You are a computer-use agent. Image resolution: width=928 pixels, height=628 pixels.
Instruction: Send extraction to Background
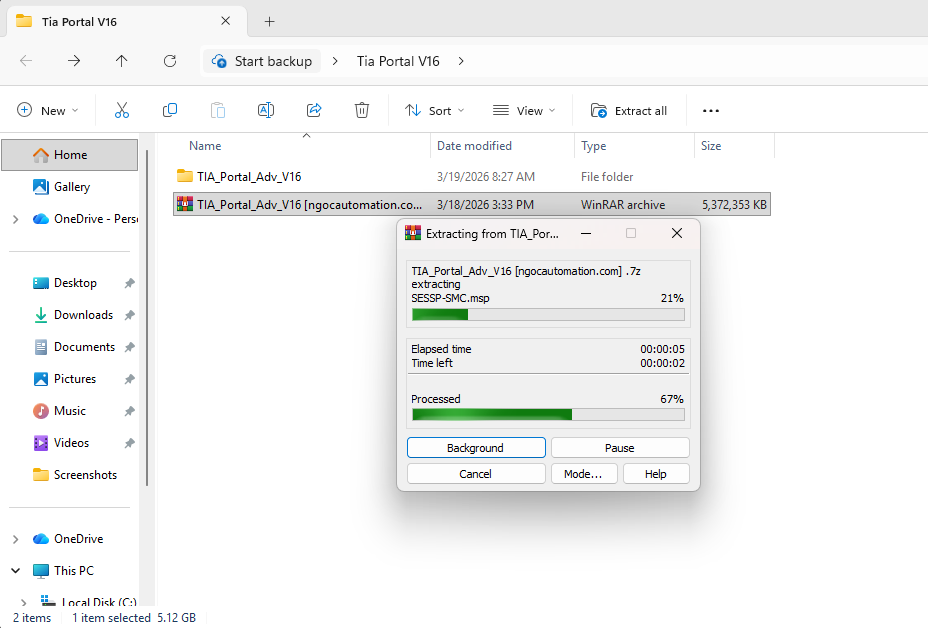point(476,448)
